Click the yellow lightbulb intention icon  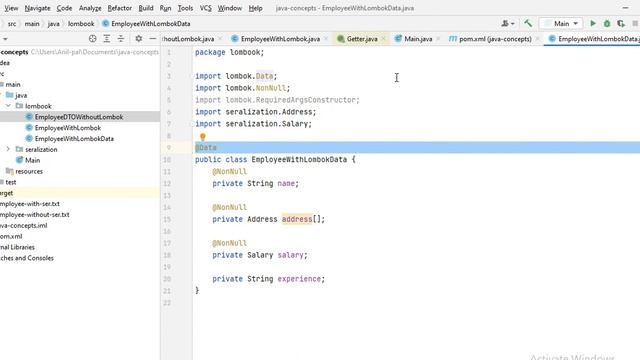point(202,137)
